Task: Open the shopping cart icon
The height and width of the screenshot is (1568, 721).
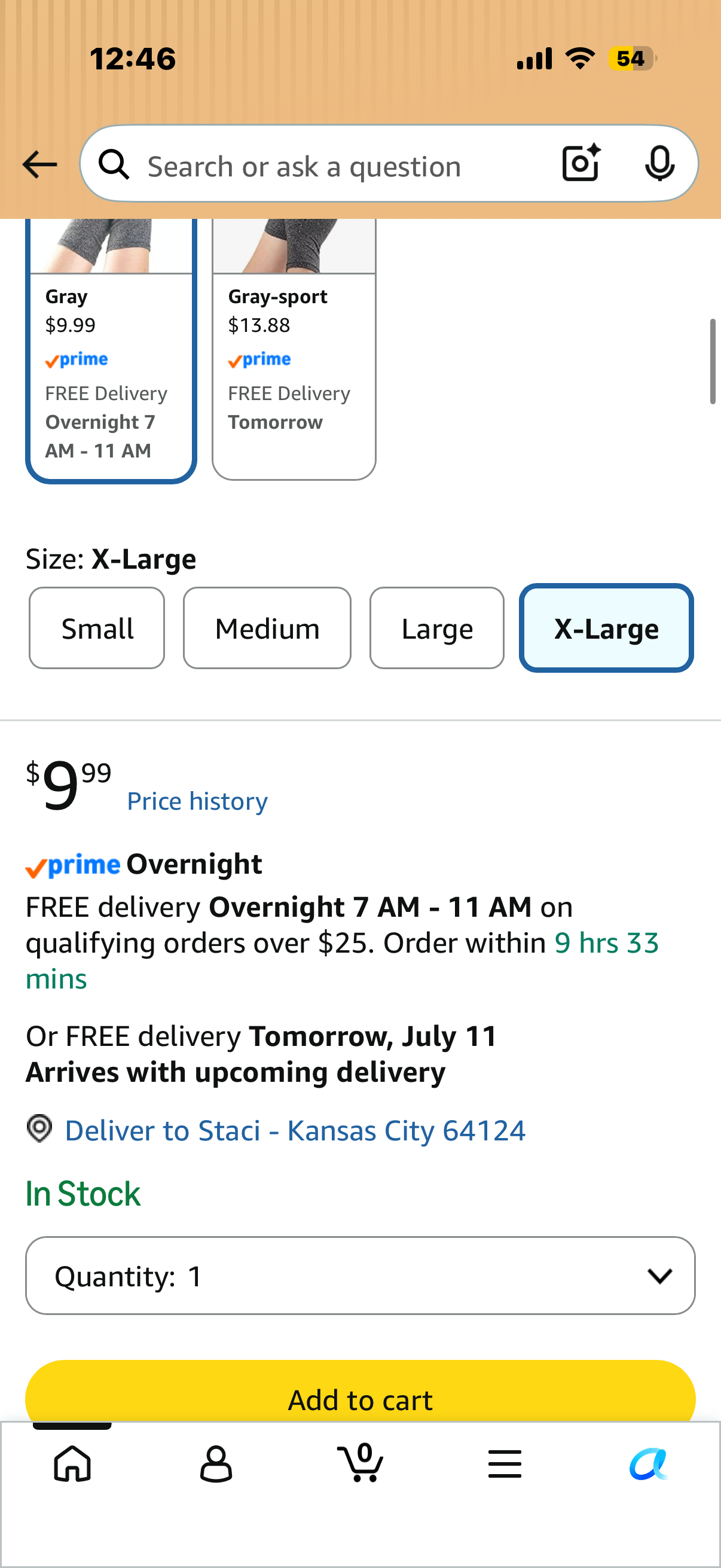Action: tap(361, 1463)
